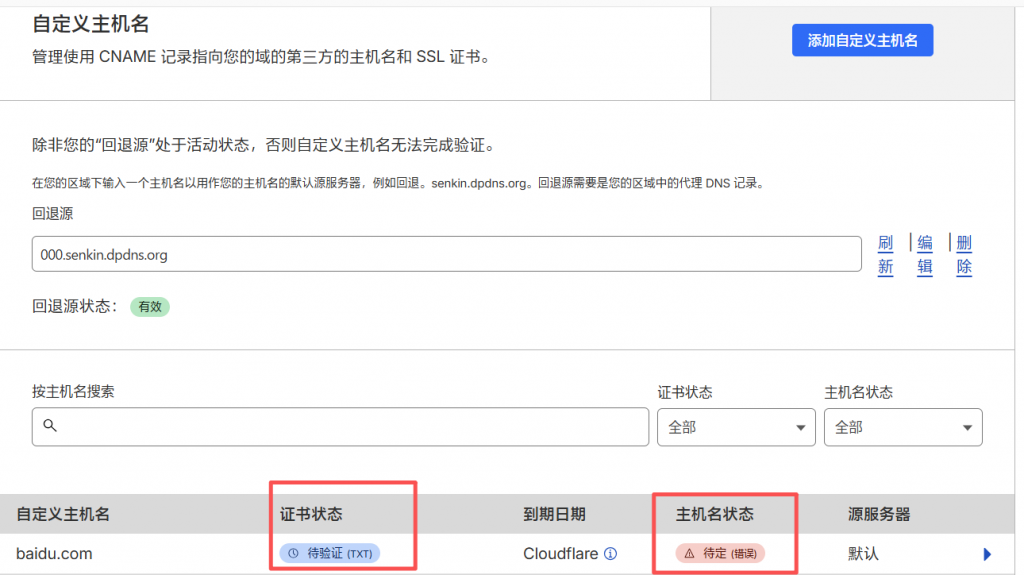The height and width of the screenshot is (575, 1024).
Task: Click the 删除 link
Action: [964, 255]
